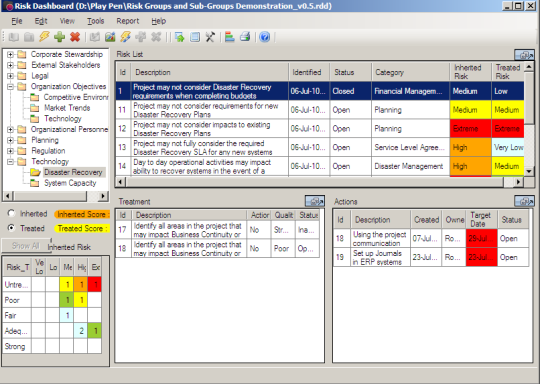Viewport: 540px width, 384px height.
Task: Select the Inherited radio button
Action: point(11,214)
